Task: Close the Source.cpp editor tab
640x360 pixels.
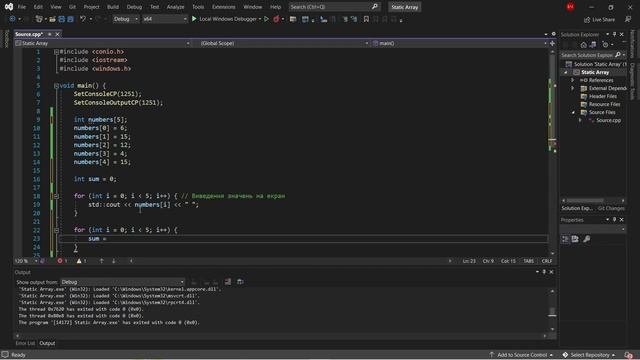Action: (x=57, y=34)
